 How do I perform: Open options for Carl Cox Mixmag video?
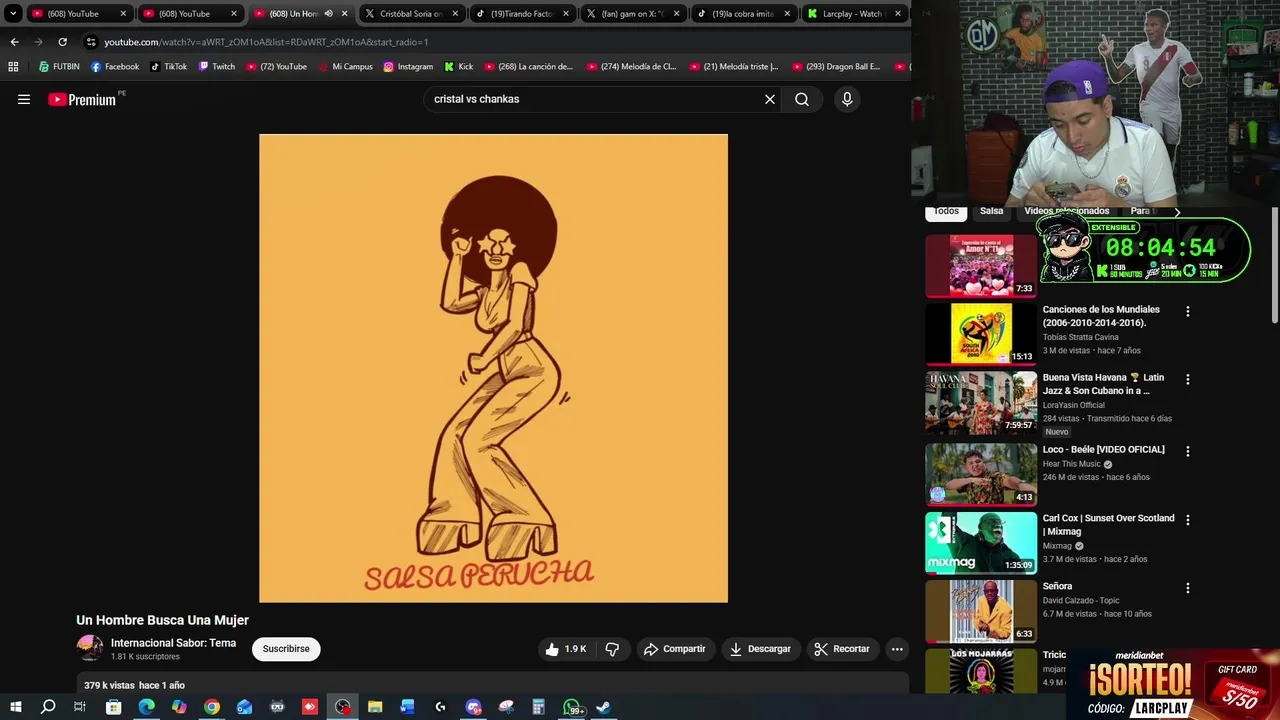click(x=1188, y=520)
